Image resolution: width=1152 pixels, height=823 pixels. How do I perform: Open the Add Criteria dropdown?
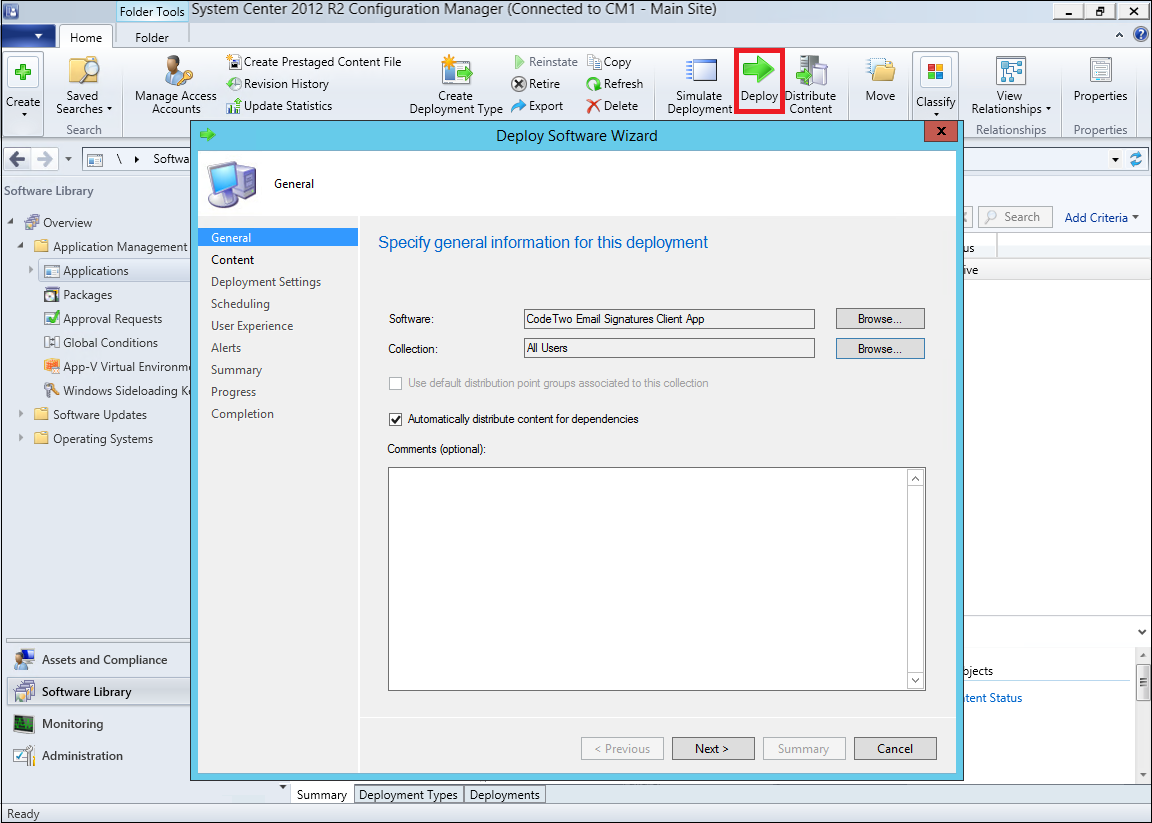pyautogui.click(x=1101, y=218)
